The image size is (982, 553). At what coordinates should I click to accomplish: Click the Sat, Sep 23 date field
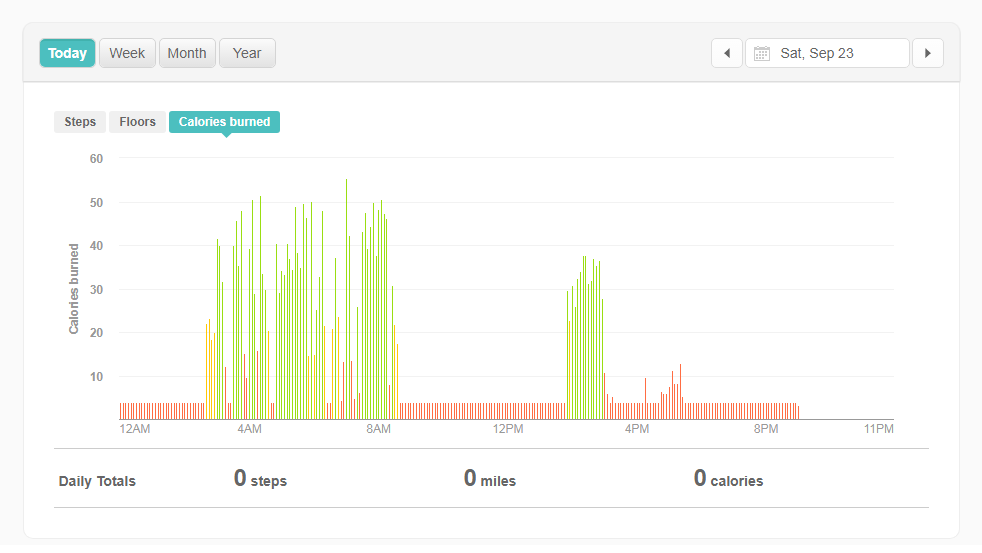[x=827, y=53]
